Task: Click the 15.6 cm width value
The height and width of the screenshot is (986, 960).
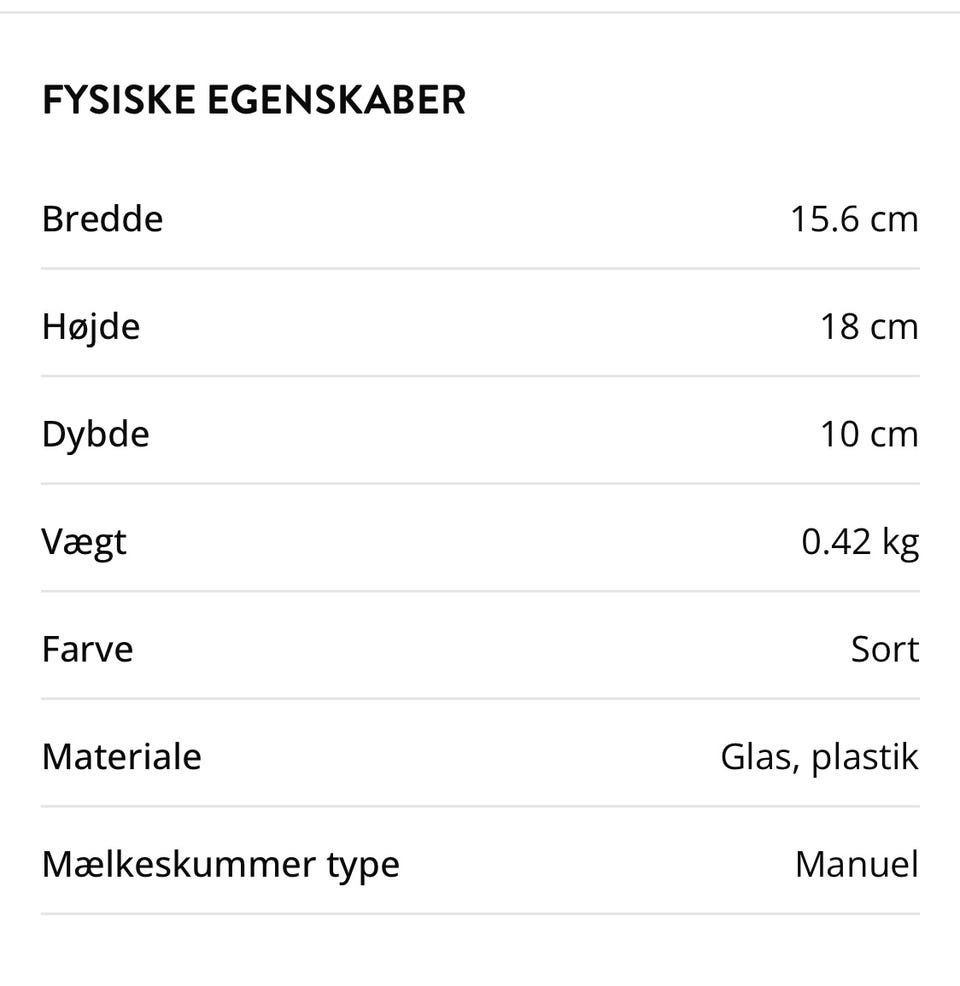Action: tap(854, 219)
